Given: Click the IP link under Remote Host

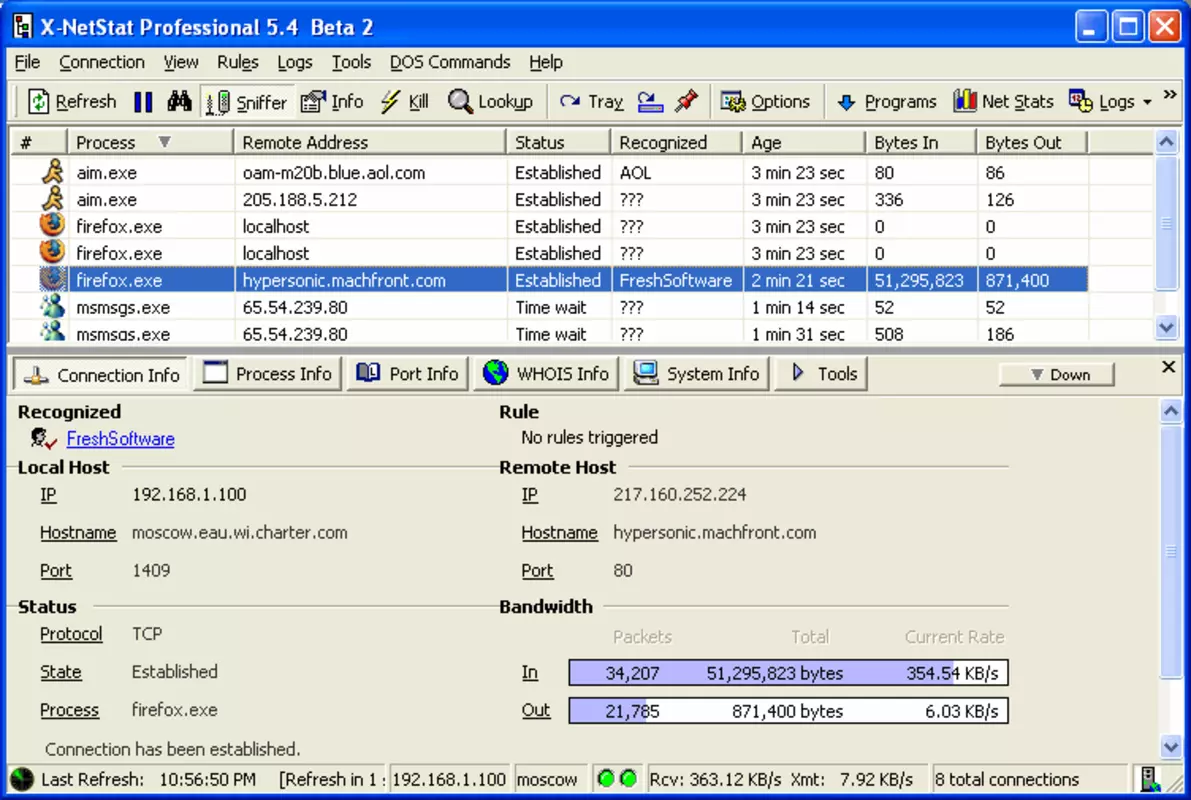Looking at the screenshot, I should tap(529, 495).
